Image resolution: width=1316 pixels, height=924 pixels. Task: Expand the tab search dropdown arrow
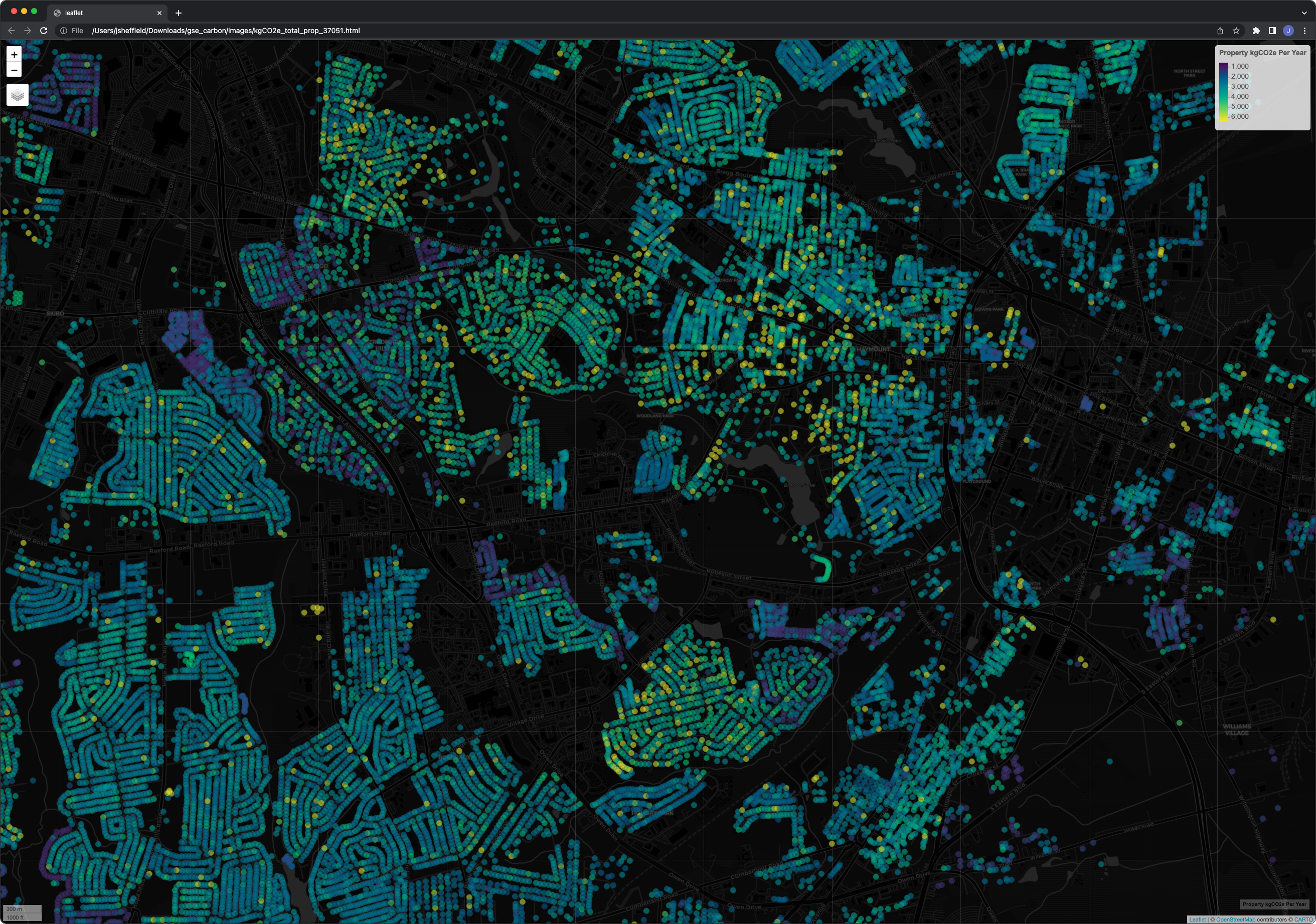click(1304, 13)
